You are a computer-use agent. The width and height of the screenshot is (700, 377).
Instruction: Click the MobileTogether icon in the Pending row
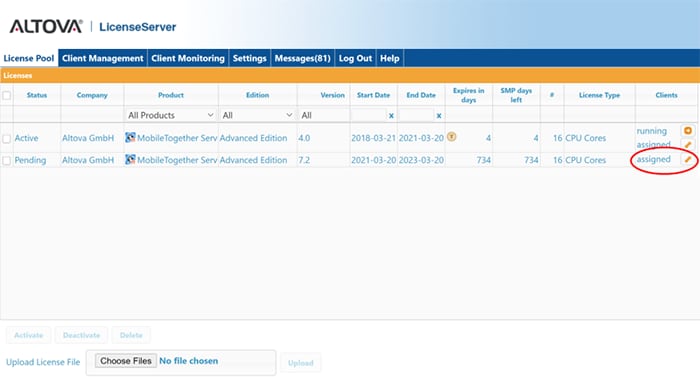pyautogui.click(x=130, y=159)
